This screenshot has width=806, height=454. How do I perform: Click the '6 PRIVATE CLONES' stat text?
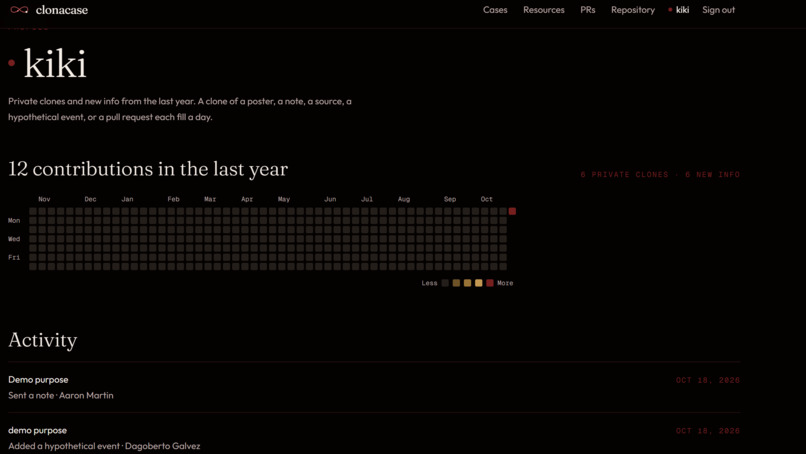tap(625, 175)
